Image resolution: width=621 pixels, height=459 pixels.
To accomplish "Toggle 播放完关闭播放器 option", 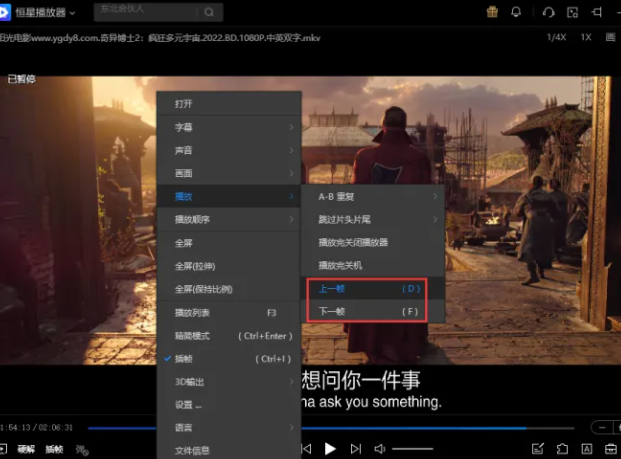I will pyautogui.click(x=373, y=242).
